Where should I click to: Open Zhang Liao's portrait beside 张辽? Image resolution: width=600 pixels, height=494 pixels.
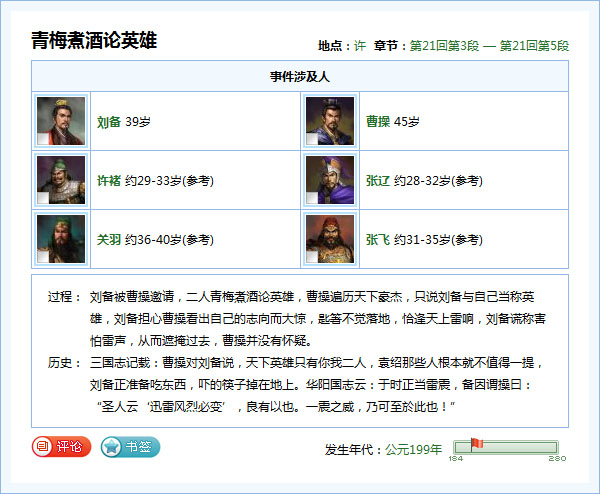330,180
